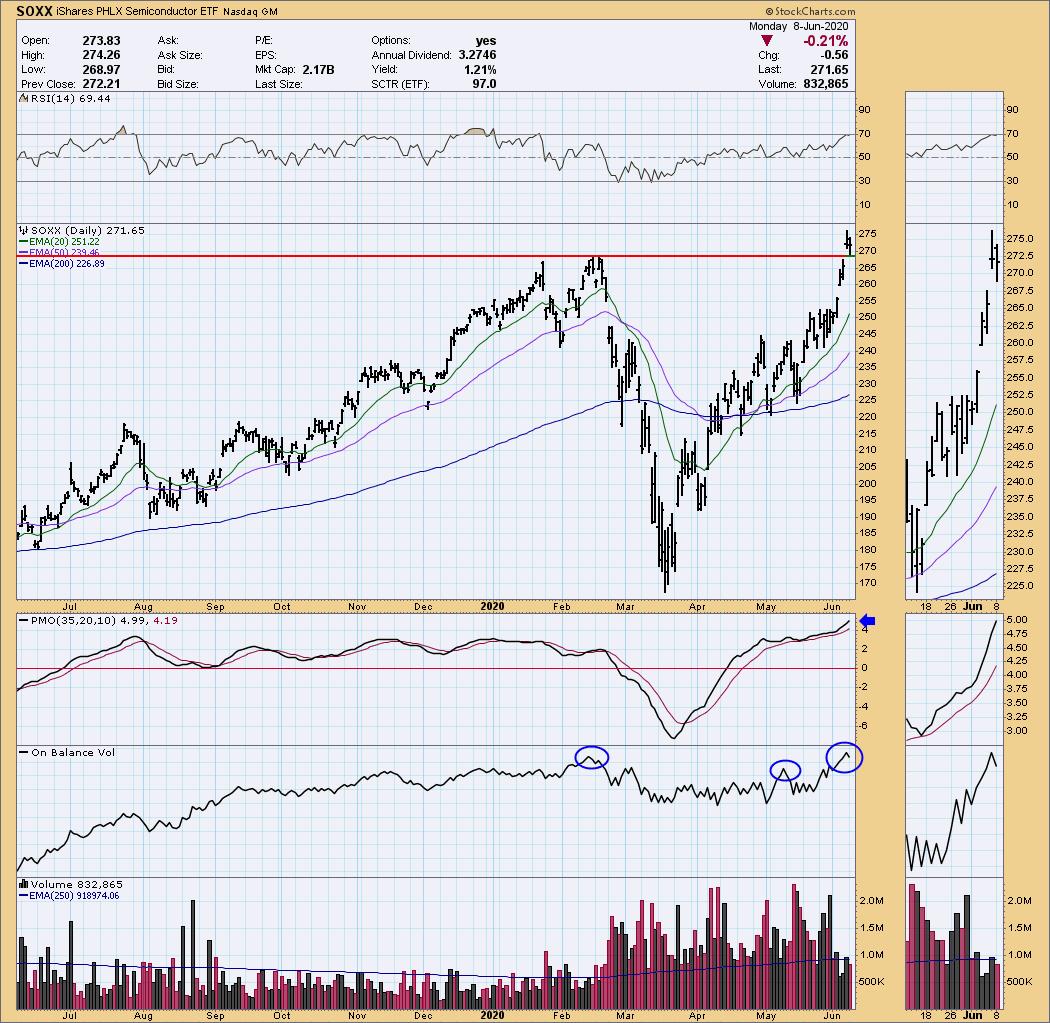1050x1023 pixels.
Task: Click the SOXX ticker symbol in header
Action: (33, 11)
